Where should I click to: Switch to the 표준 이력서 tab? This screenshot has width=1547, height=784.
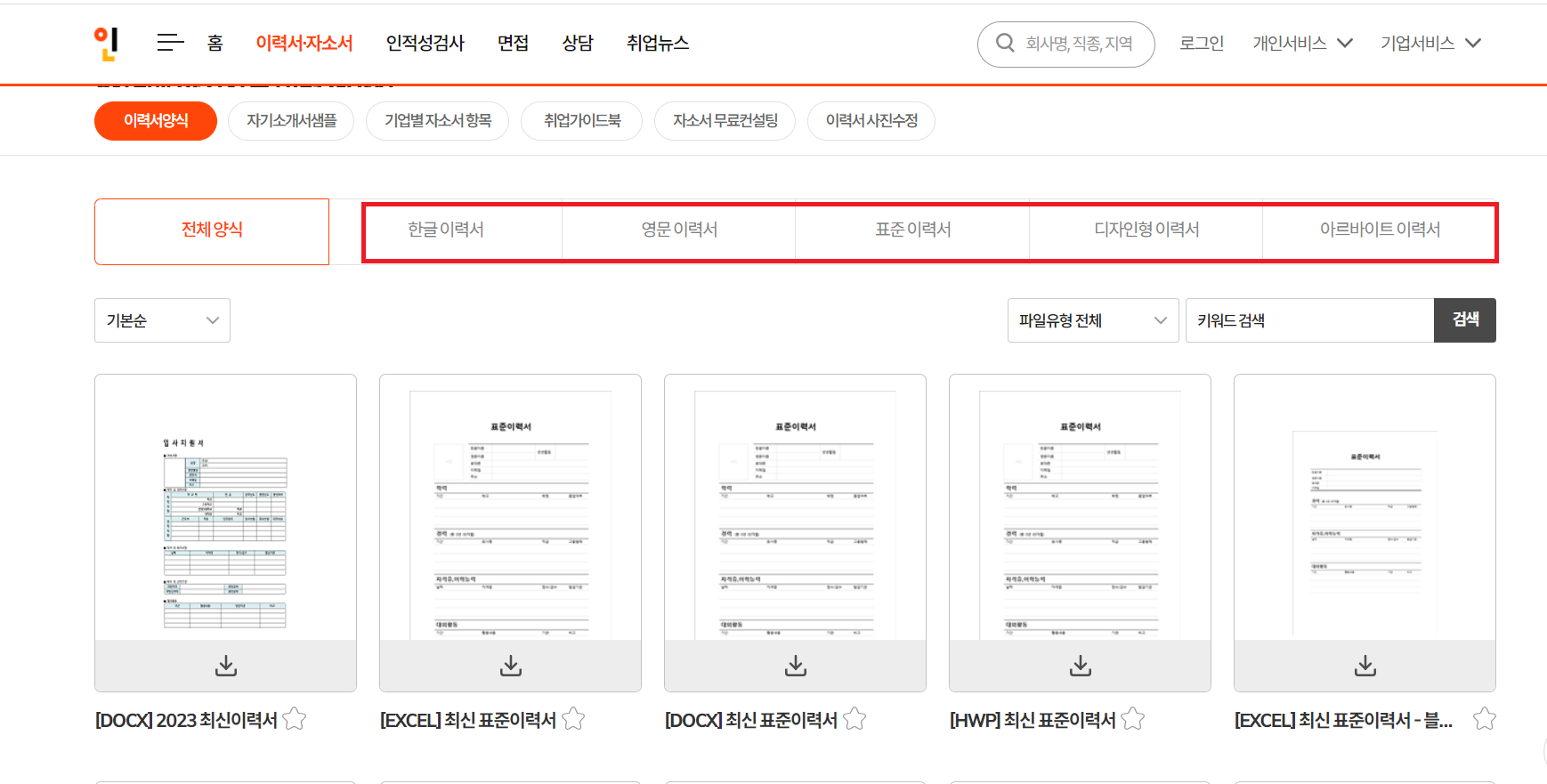pyautogui.click(x=913, y=230)
